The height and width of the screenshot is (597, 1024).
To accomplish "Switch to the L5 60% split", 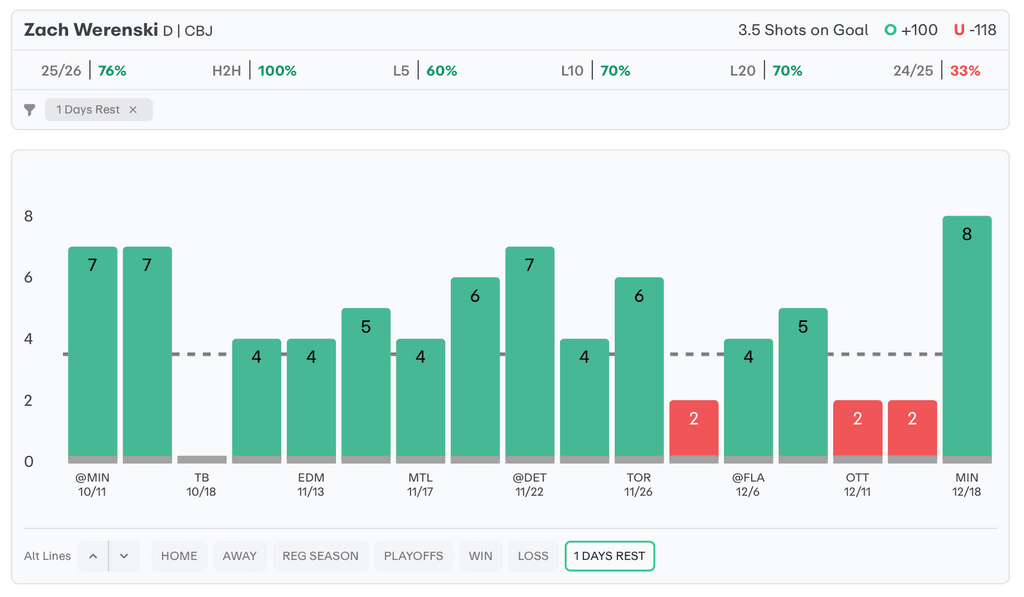I will [x=425, y=71].
